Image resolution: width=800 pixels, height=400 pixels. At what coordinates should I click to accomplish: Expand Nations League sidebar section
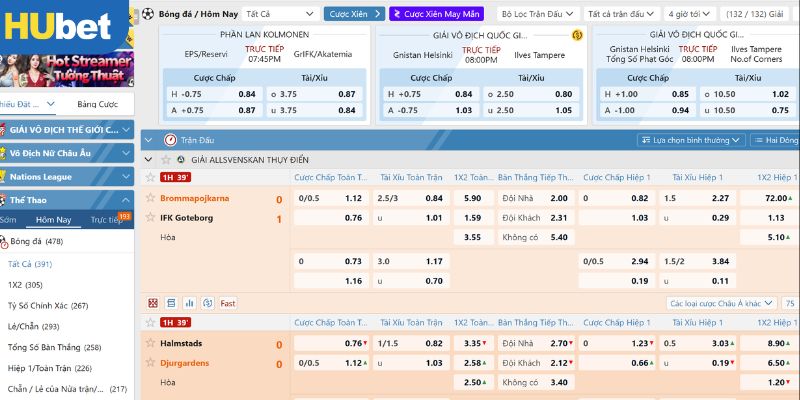coord(67,177)
